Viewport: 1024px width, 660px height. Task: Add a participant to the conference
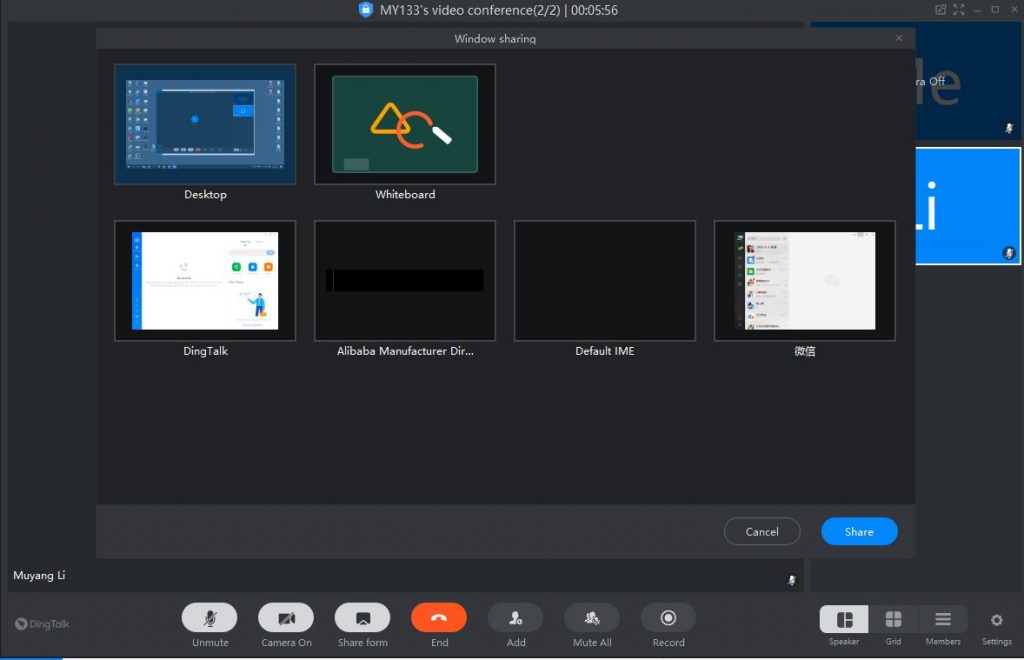point(515,618)
